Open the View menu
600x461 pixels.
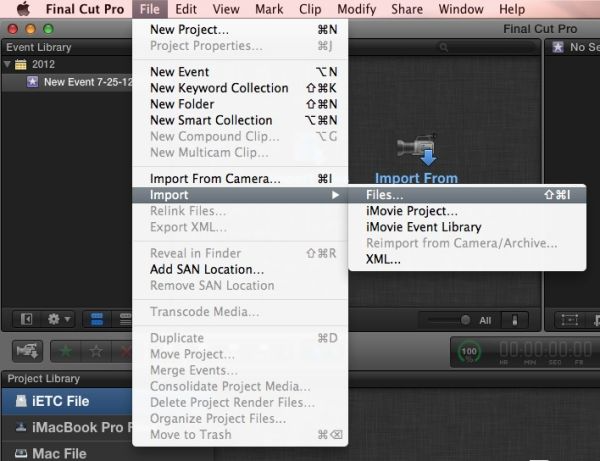[x=226, y=9]
